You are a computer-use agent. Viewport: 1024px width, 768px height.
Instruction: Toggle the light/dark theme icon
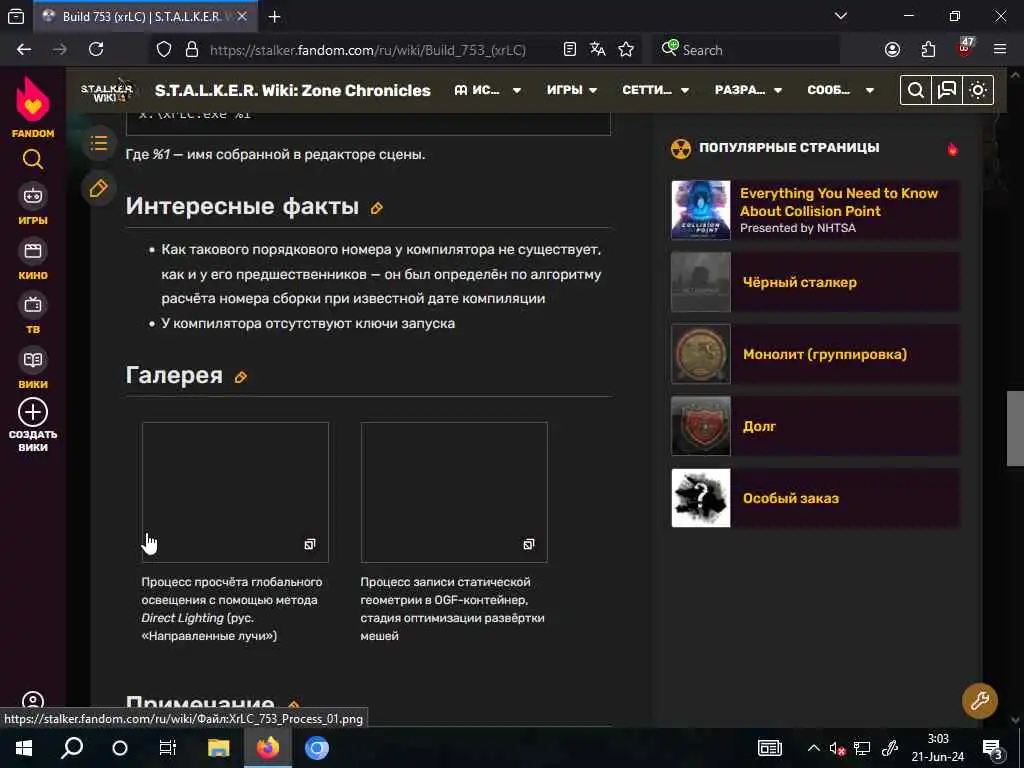(x=978, y=90)
